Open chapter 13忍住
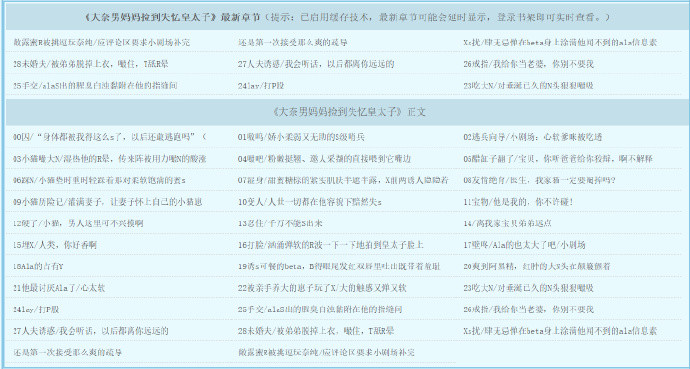The image size is (690, 369). 280,223
